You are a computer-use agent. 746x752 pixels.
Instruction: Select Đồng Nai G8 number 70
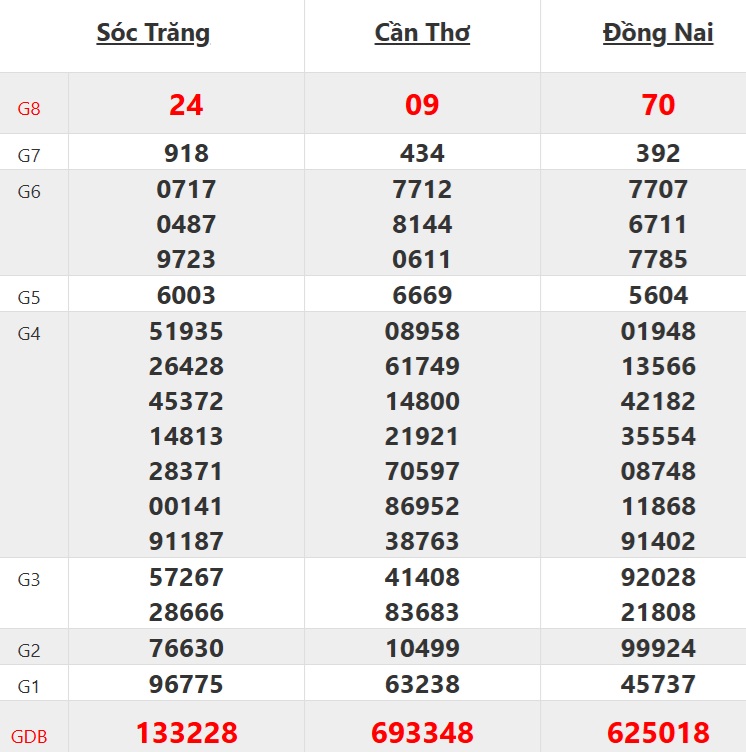pyautogui.click(x=658, y=105)
